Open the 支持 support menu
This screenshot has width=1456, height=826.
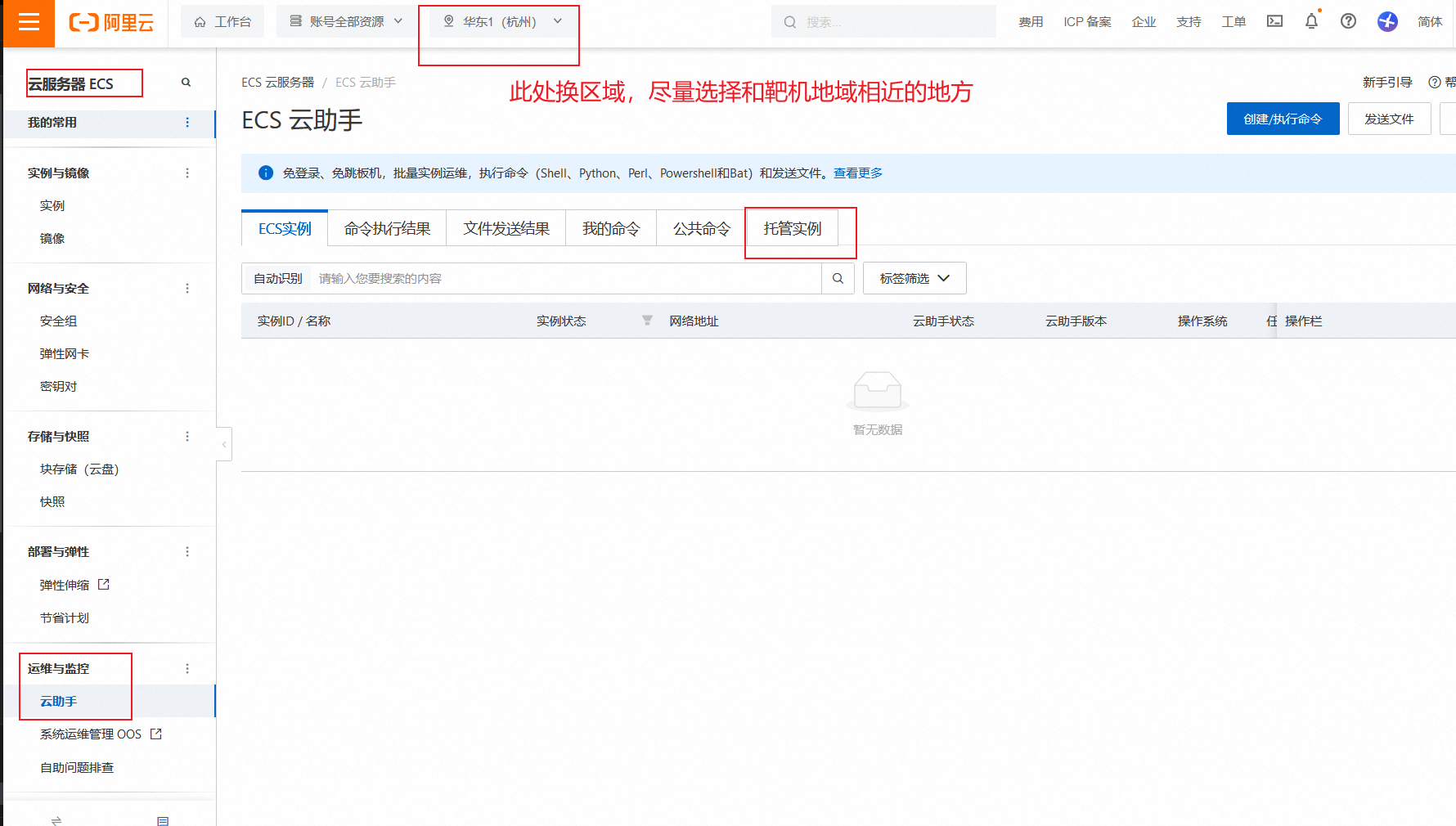pyautogui.click(x=1189, y=22)
